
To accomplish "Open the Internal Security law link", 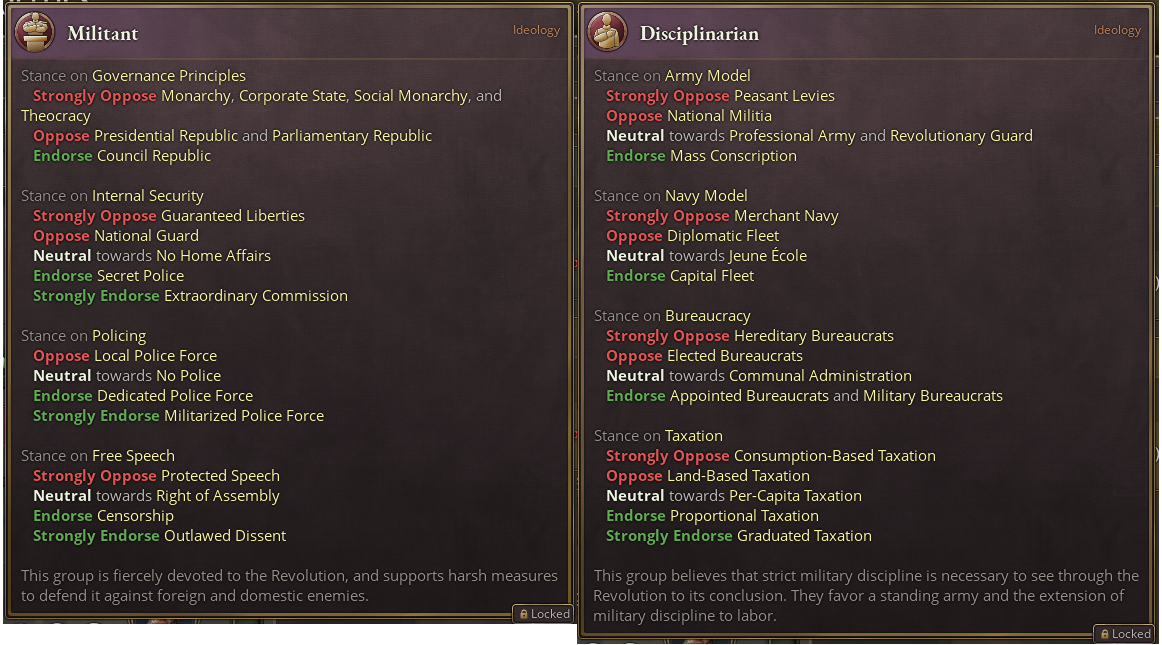I will (x=147, y=196).
